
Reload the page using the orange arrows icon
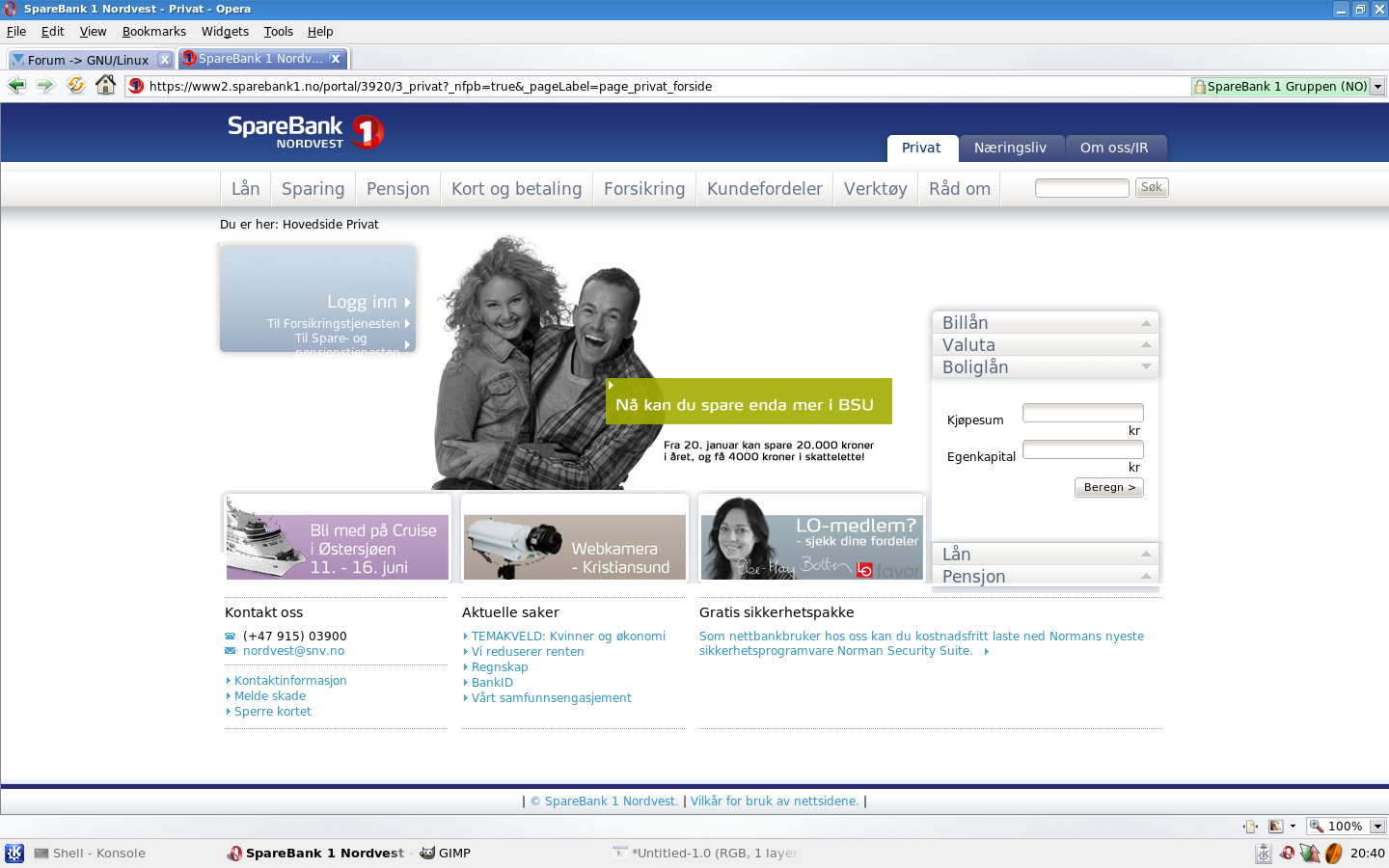tap(75, 85)
